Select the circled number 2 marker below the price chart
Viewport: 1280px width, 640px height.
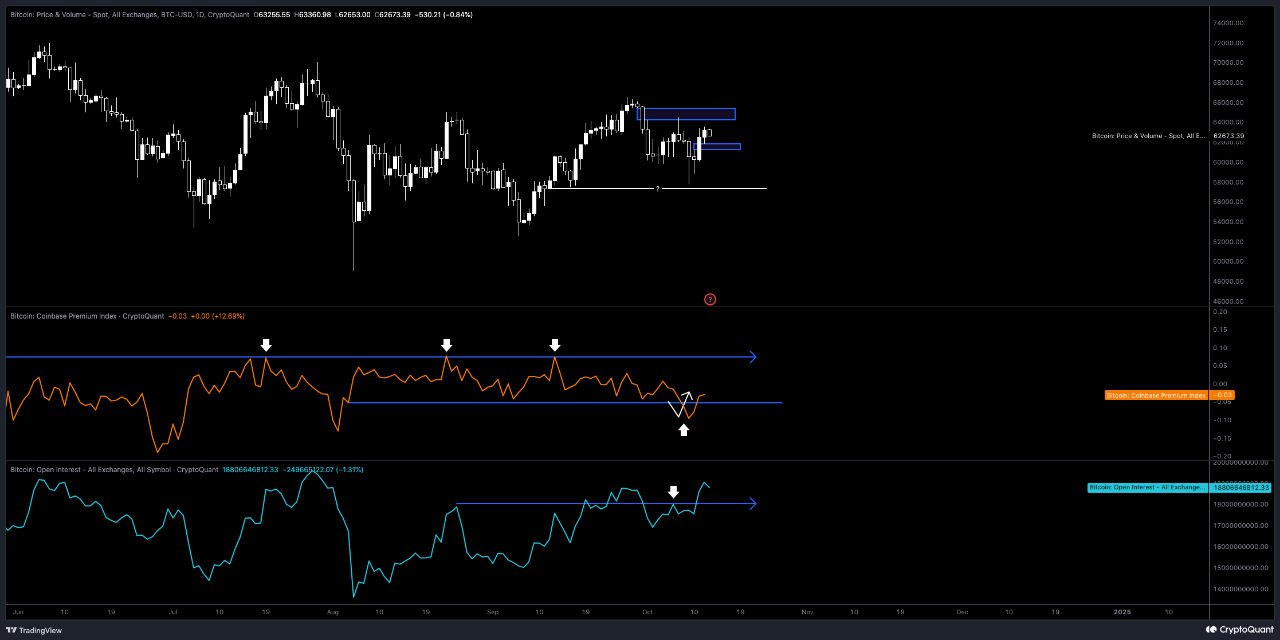pyautogui.click(x=710, y=299)
